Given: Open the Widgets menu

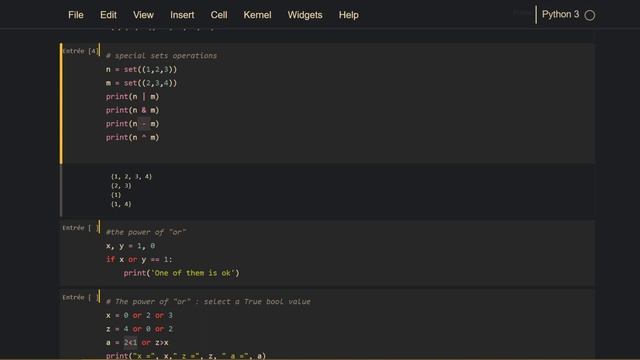Looking at the screenshot, I should tap(305, 15).
